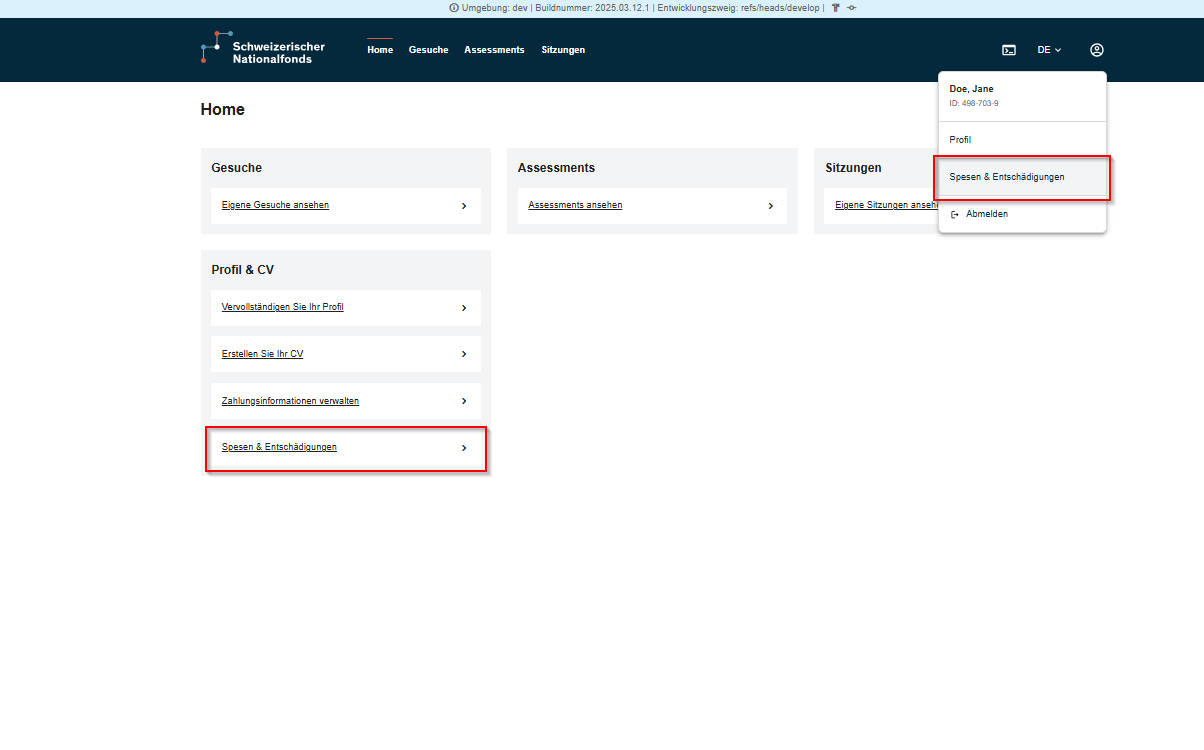Viewport: 1204px width, 750px height.
Task: Select Profil in the user menu
Action: click(x=960, y=140)
